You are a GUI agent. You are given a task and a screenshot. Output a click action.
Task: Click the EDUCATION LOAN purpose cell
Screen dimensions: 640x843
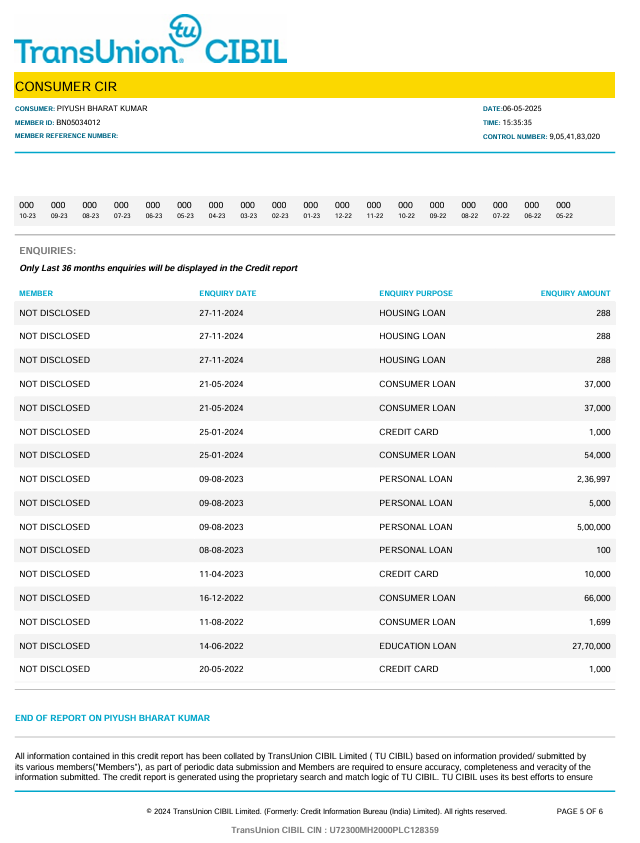point(417,646)
